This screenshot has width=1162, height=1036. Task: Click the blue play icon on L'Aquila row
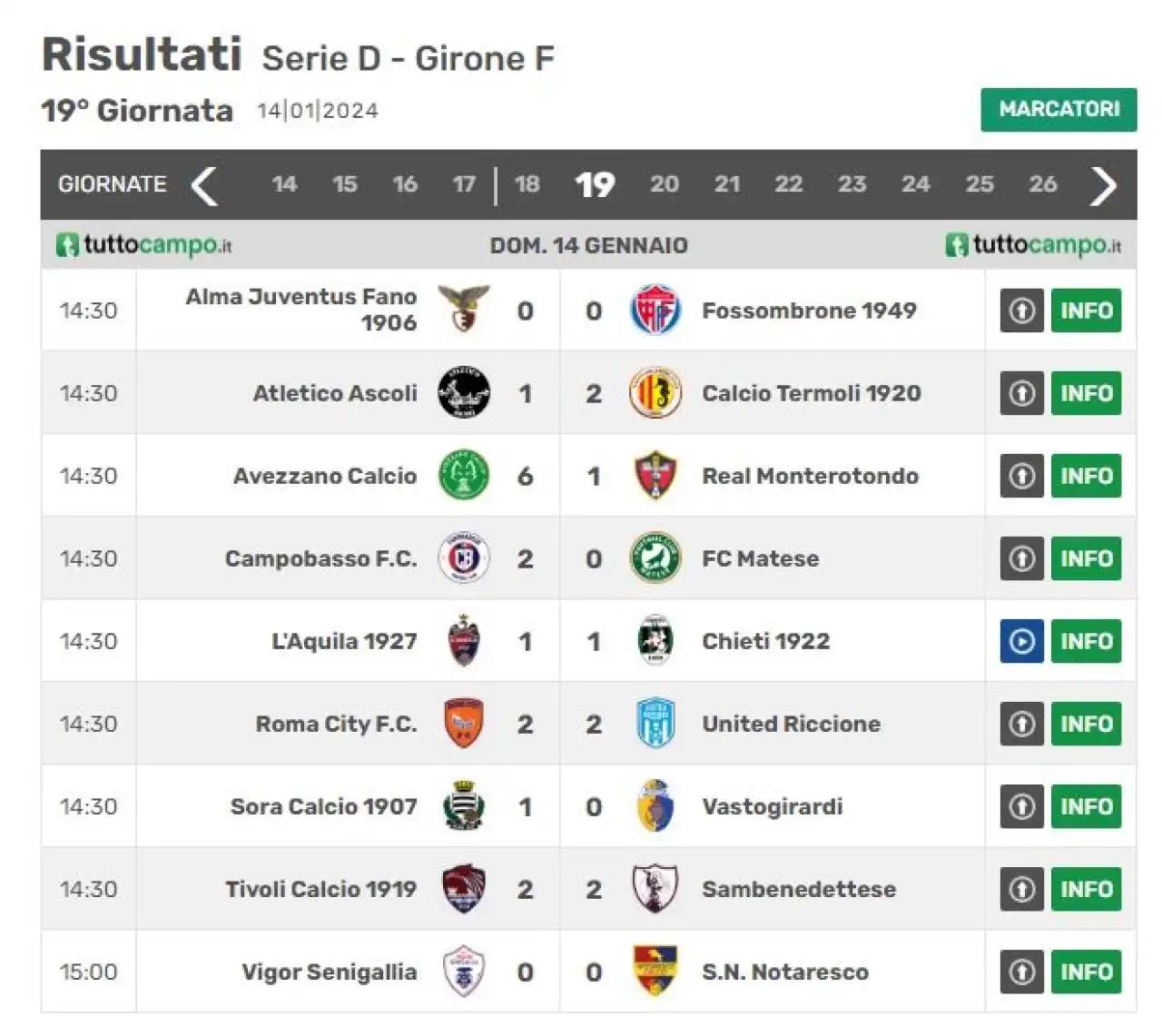click(1021, 641)
